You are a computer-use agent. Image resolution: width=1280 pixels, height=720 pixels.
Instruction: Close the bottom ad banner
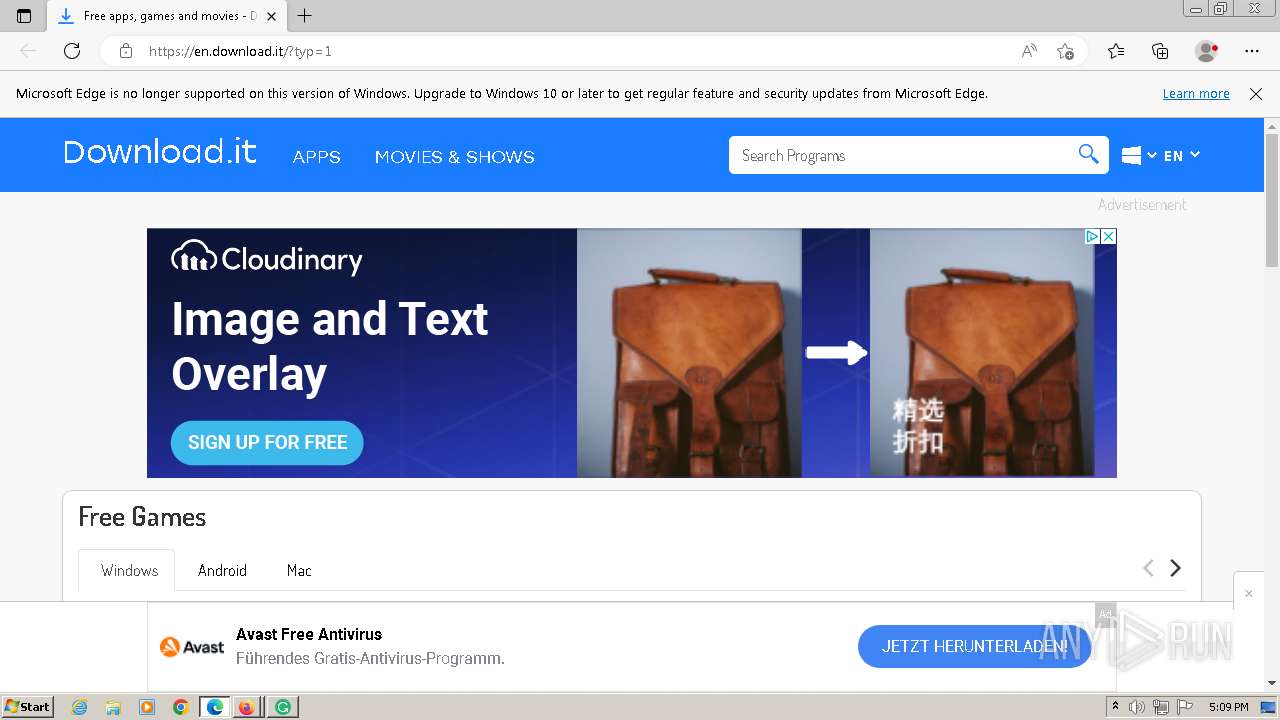pyautogui.click(x=1248, y=594)
